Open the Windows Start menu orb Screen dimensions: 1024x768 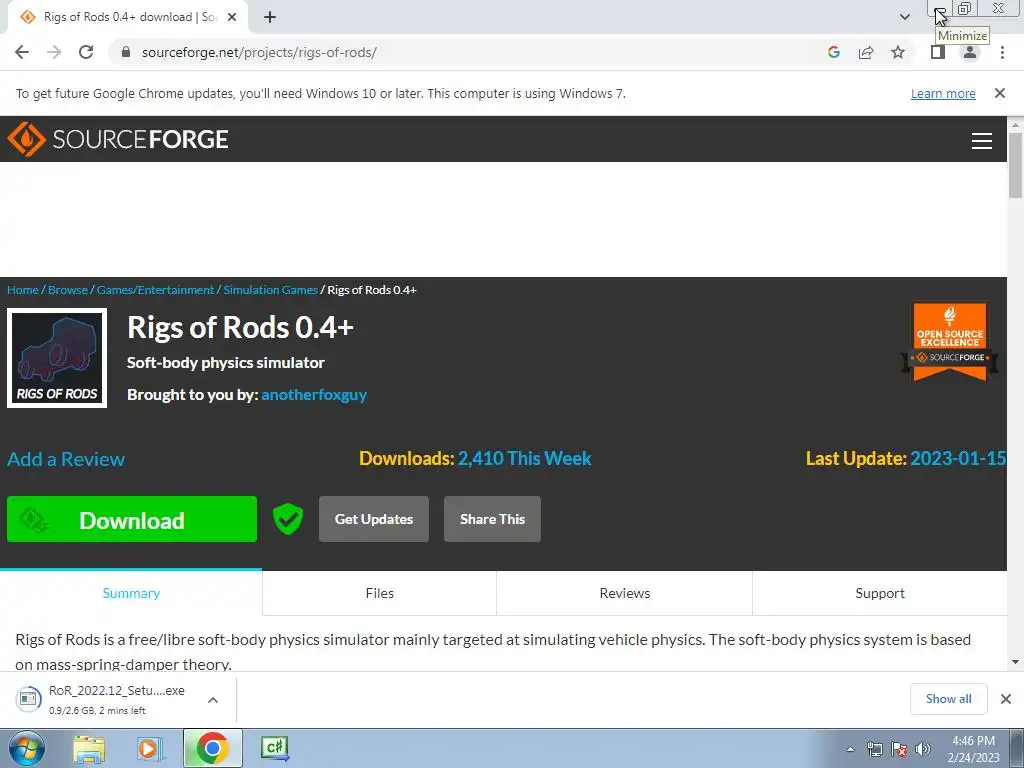[27, 748]
